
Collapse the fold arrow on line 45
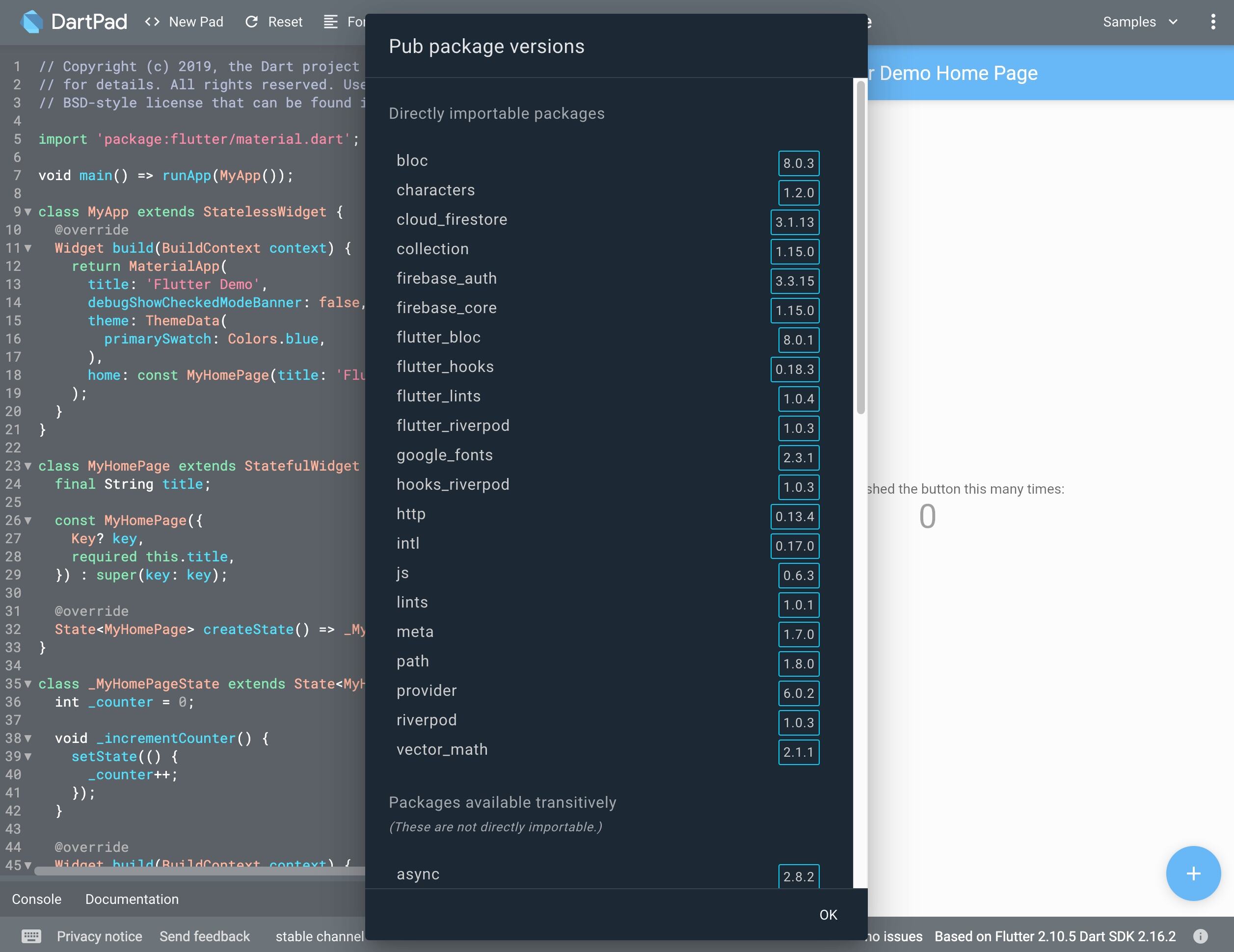point(27,865)
